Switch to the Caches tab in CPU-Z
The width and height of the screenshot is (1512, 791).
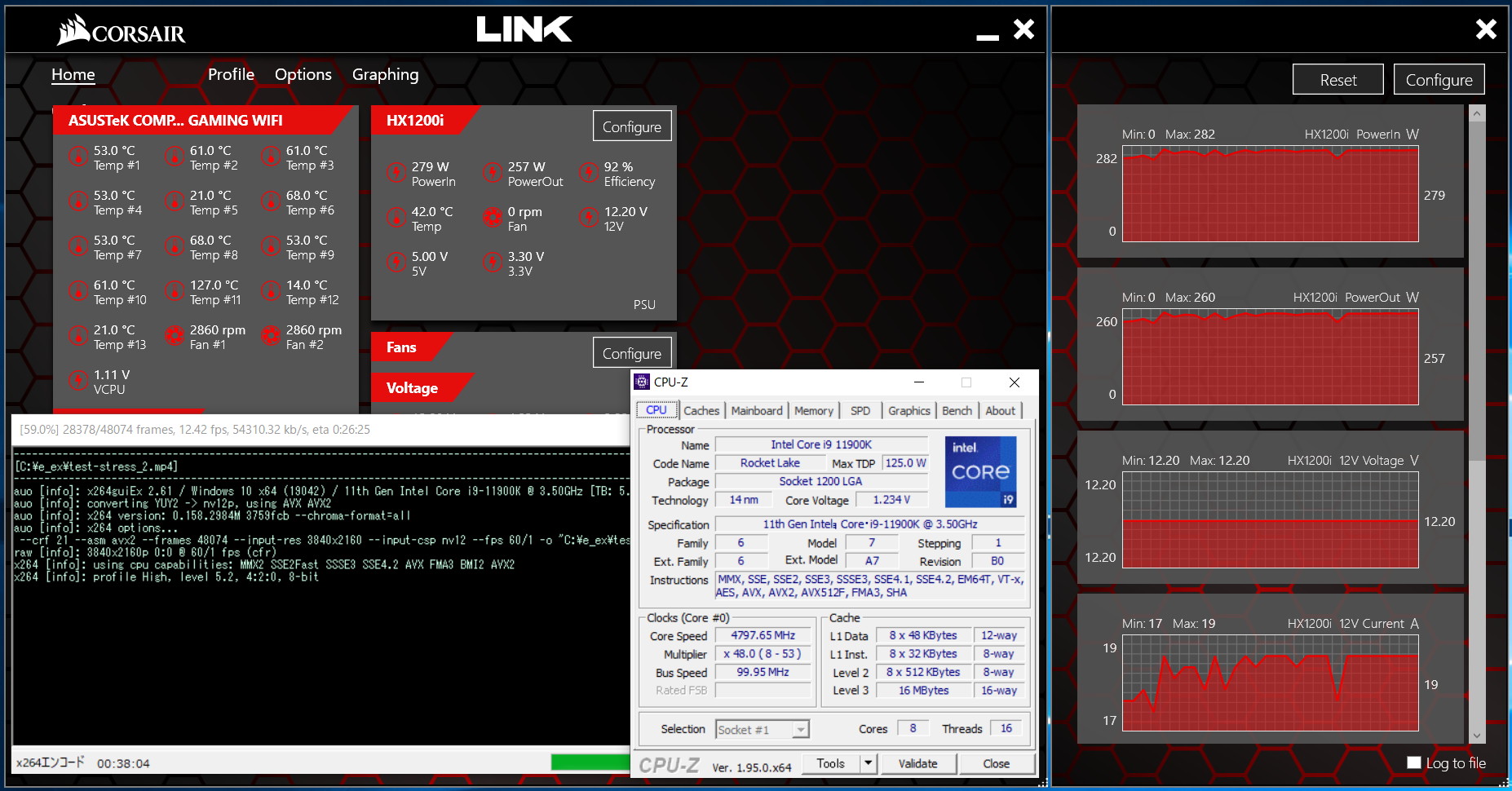(701, 410)
